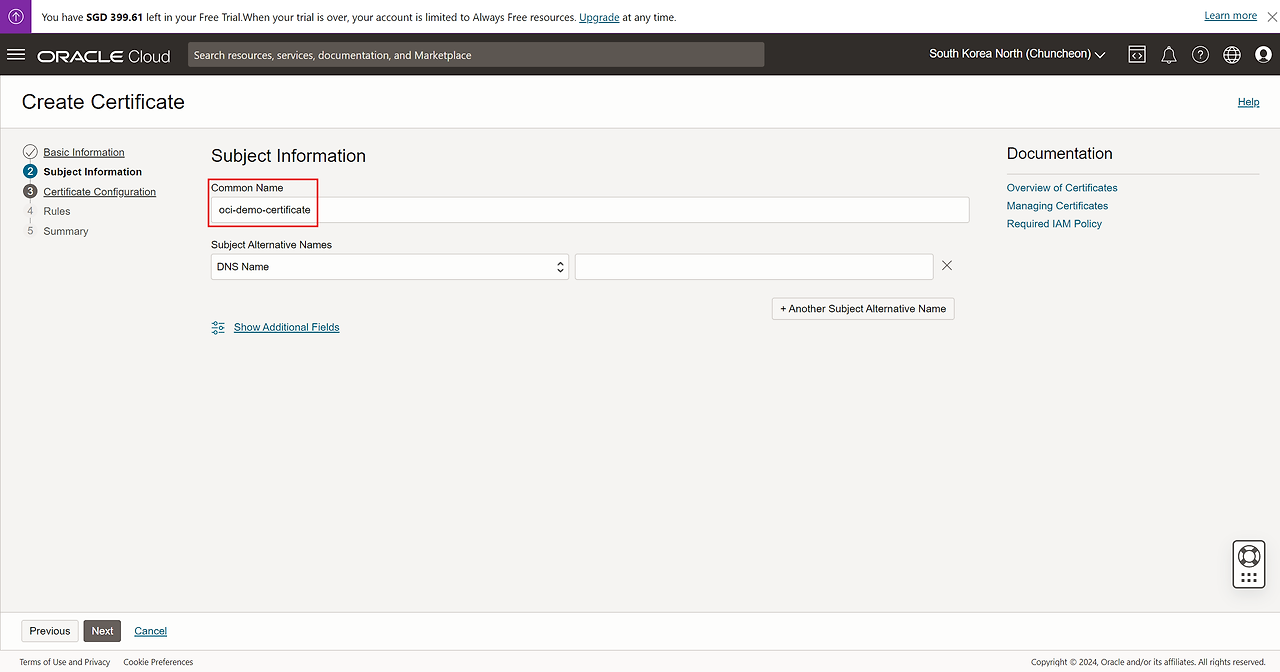Open the hamburger navigation menu
Viewport: 1280px width, 672px height.
[x=15, y=55]
